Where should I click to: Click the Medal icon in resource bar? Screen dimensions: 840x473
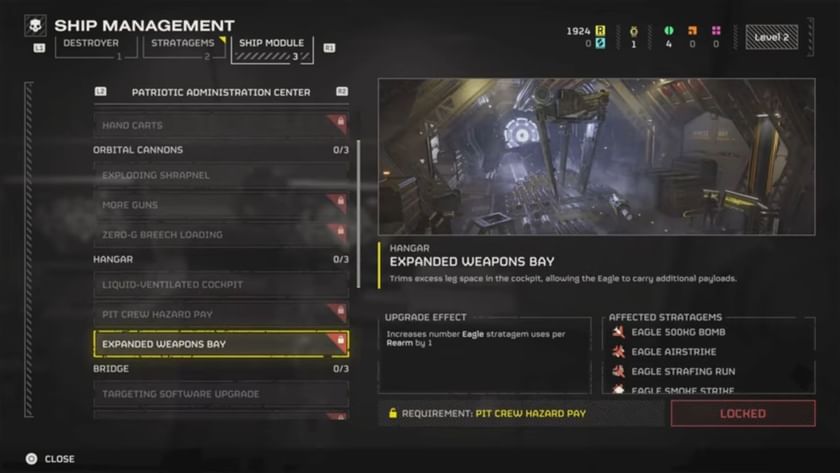[x=633, y=31]
